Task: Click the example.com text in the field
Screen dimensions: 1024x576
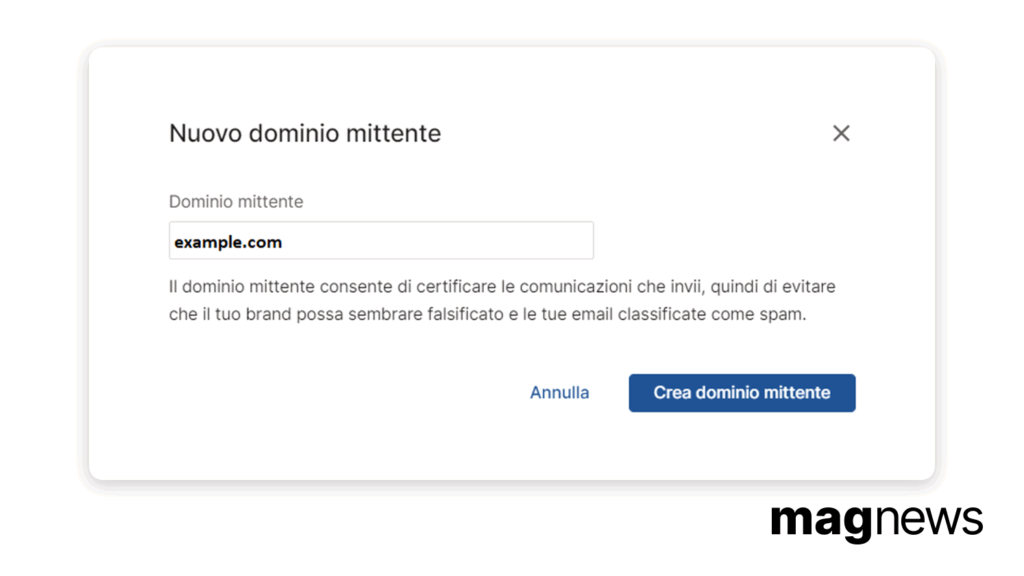Action: pos(228,242)
